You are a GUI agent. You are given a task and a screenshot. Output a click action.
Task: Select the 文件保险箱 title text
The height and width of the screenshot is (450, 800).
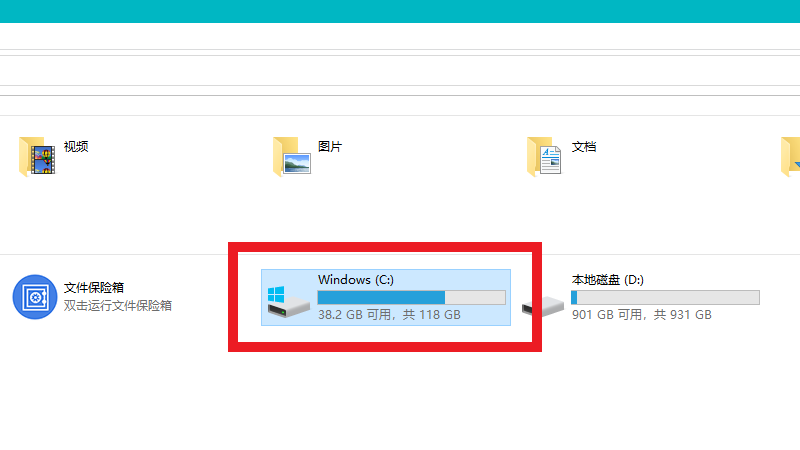pos(94,287)
